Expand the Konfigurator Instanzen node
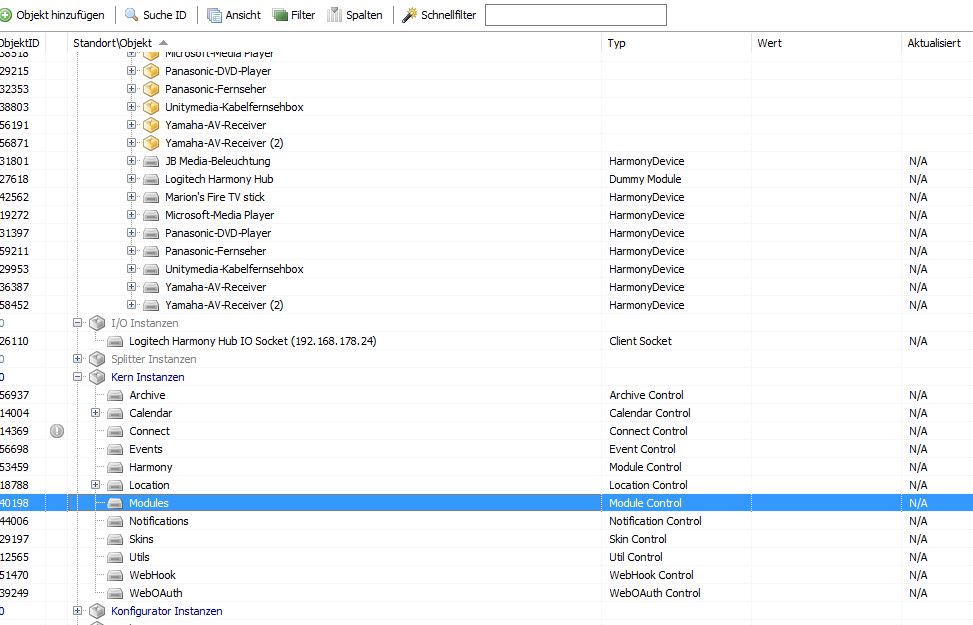 pos(78,611)
